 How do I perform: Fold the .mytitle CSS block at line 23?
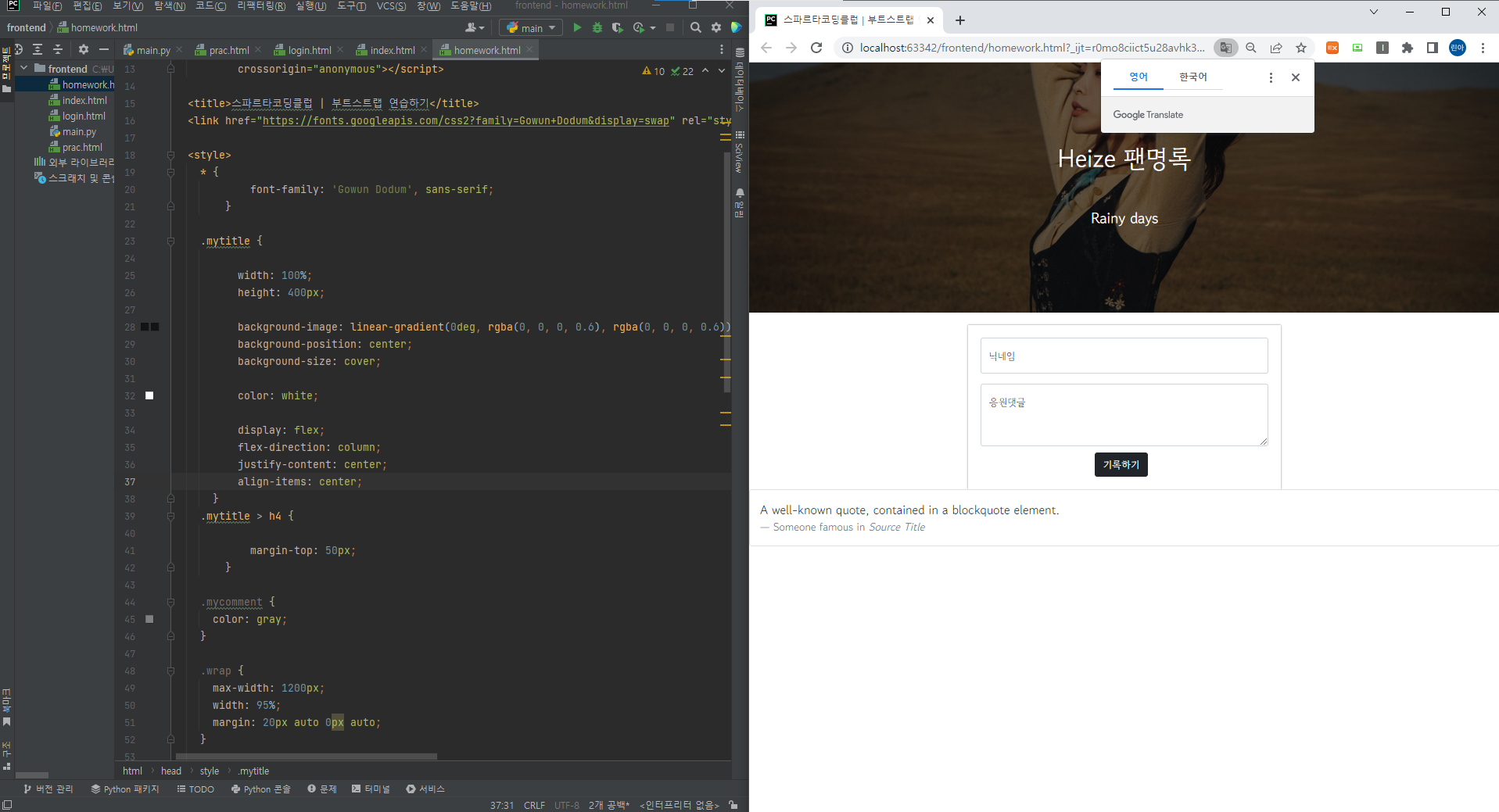170,241
